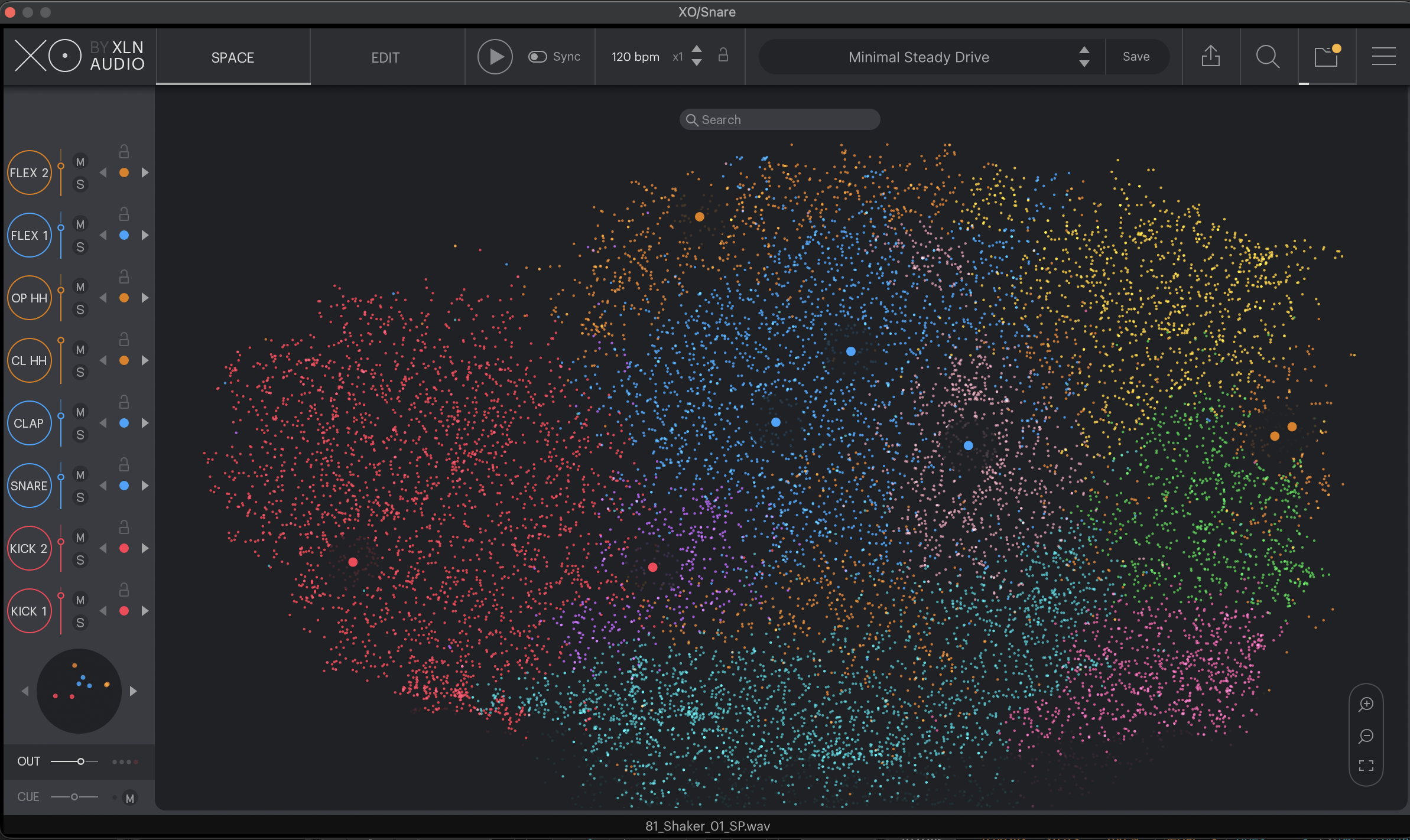Toggle the Sync switch
The width and height of the screenshot is (1410, 840).
537,57
